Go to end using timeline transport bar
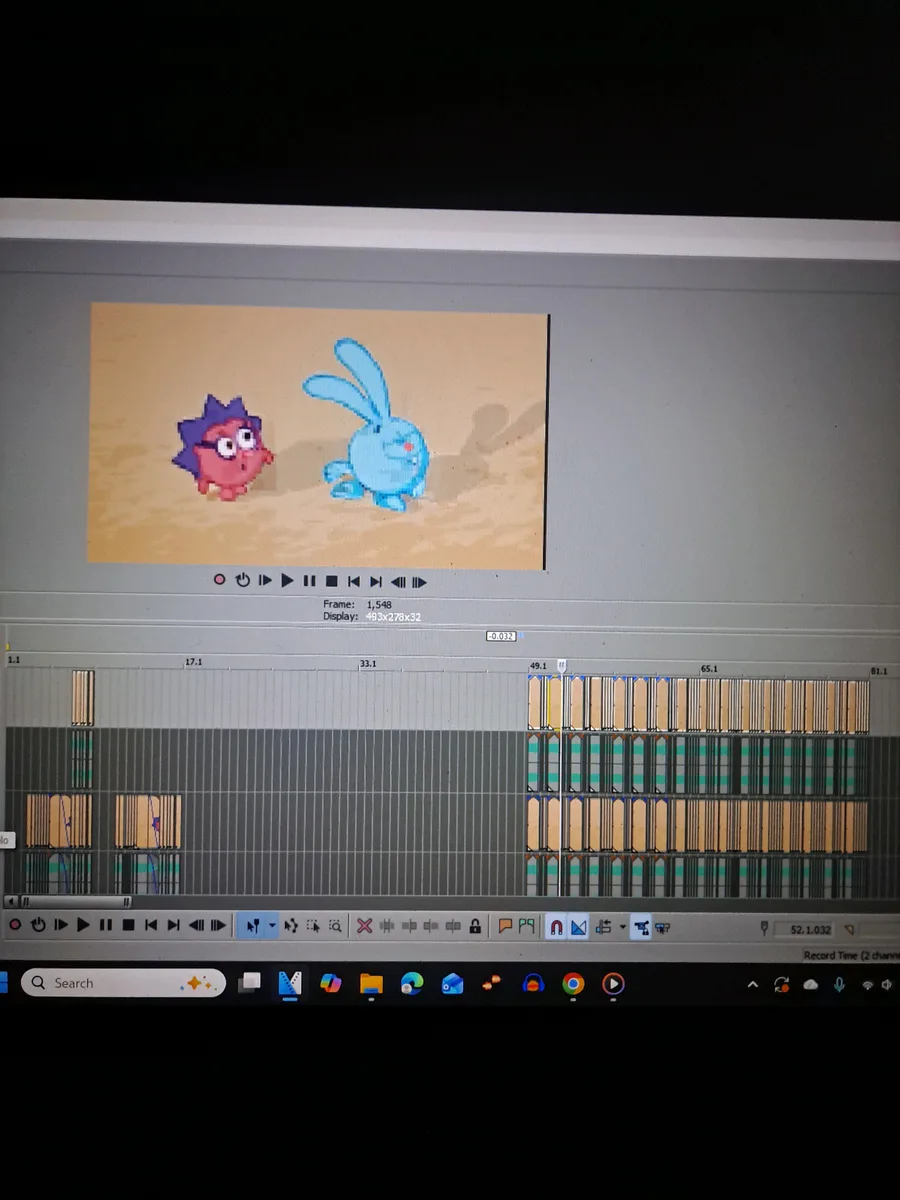 coord(173,924)
